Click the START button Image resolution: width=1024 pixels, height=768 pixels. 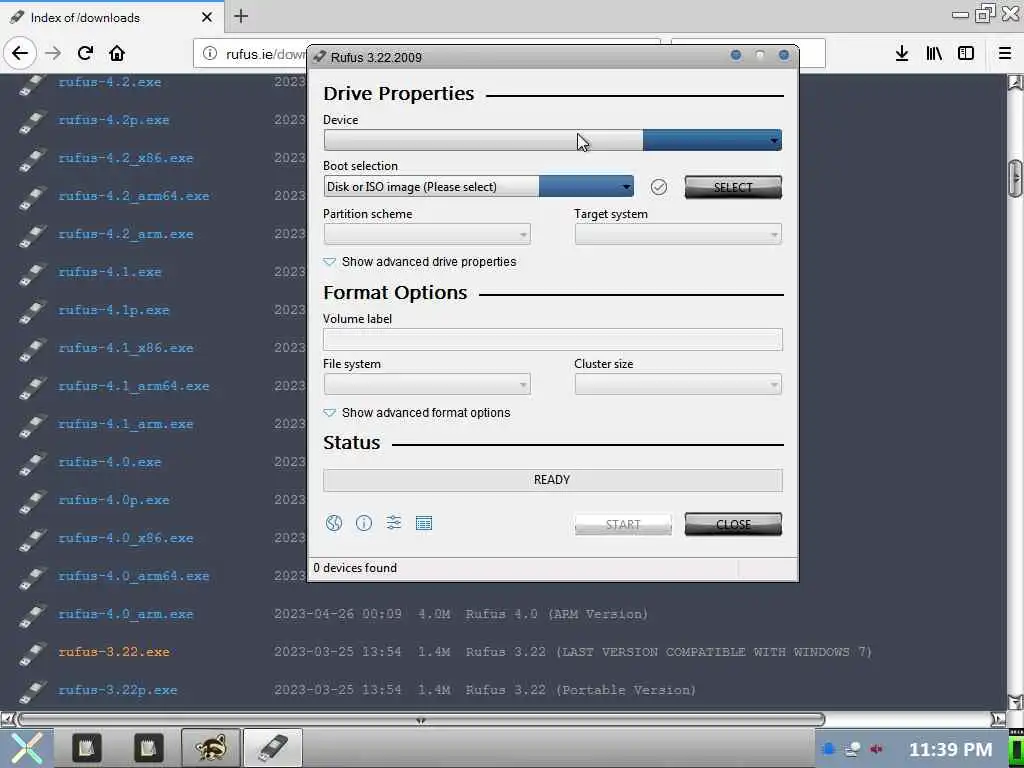click(x=623, y=524)
